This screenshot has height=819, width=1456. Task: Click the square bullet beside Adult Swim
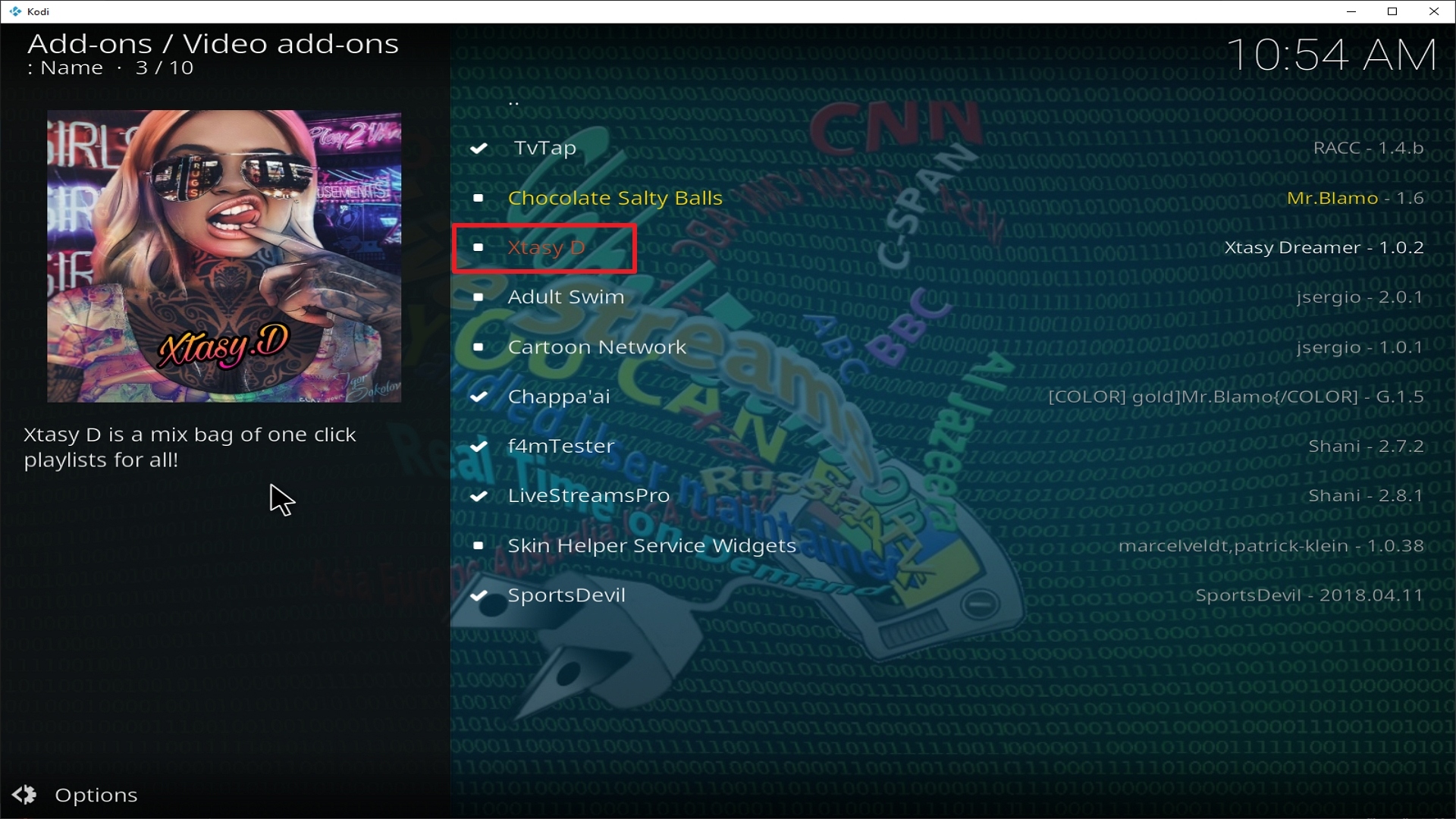click(479, 297)
